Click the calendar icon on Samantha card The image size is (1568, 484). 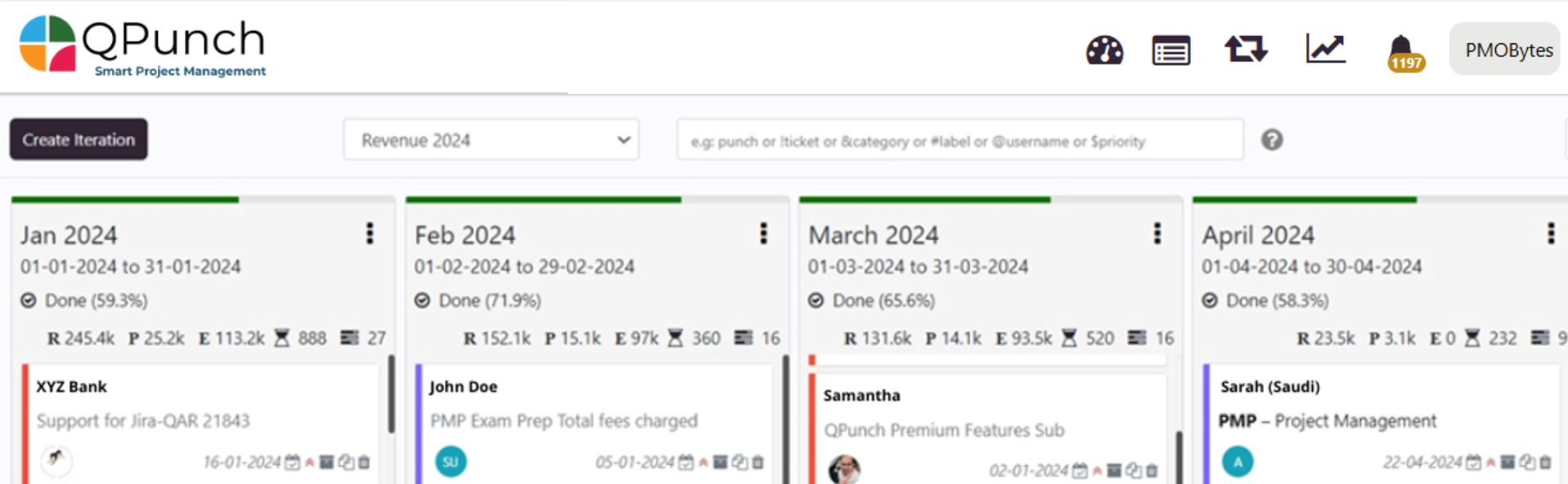[1080, 471]
